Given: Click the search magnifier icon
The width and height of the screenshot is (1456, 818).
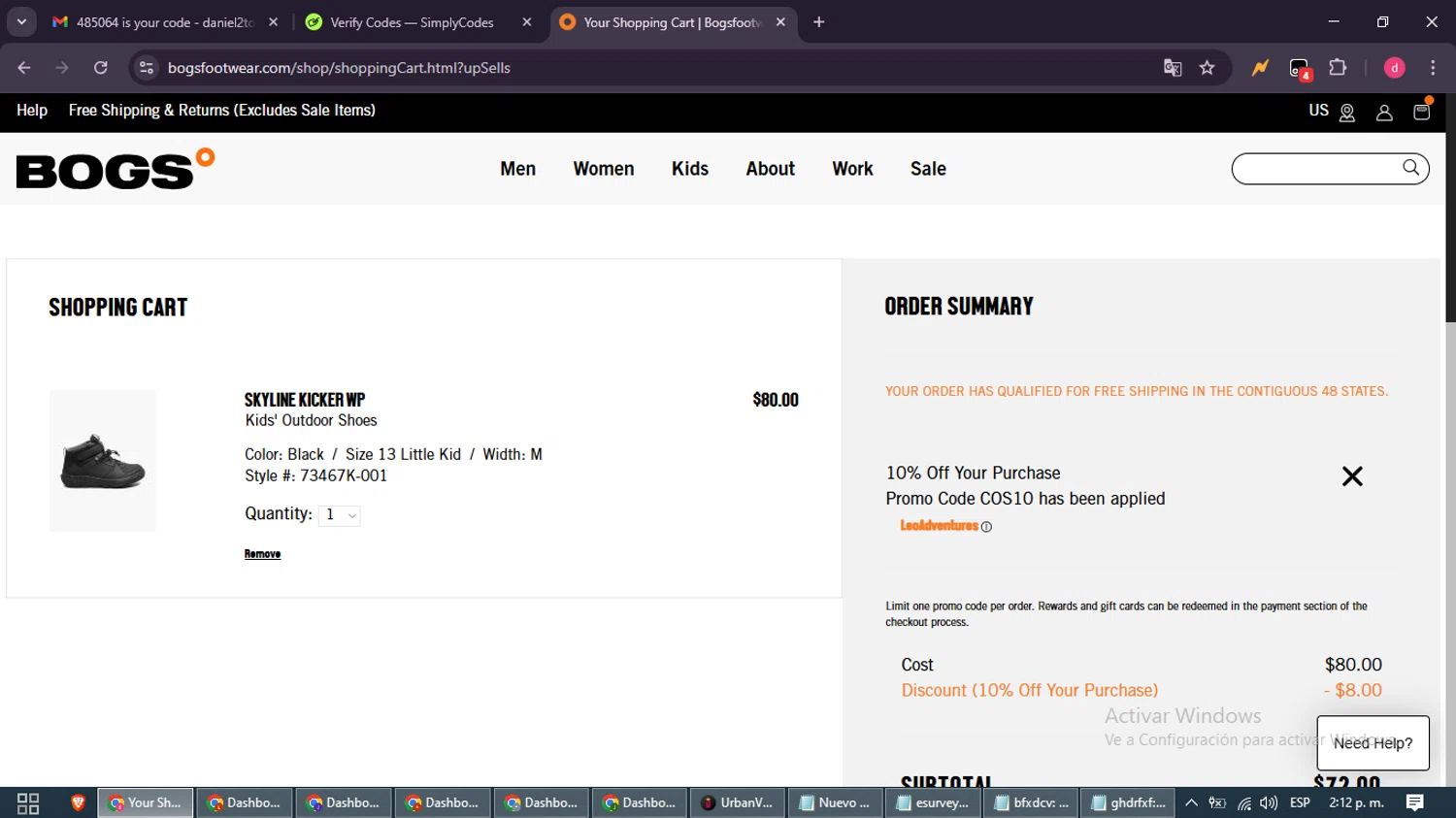Looking at the screenshot, I should point(1410,168).
